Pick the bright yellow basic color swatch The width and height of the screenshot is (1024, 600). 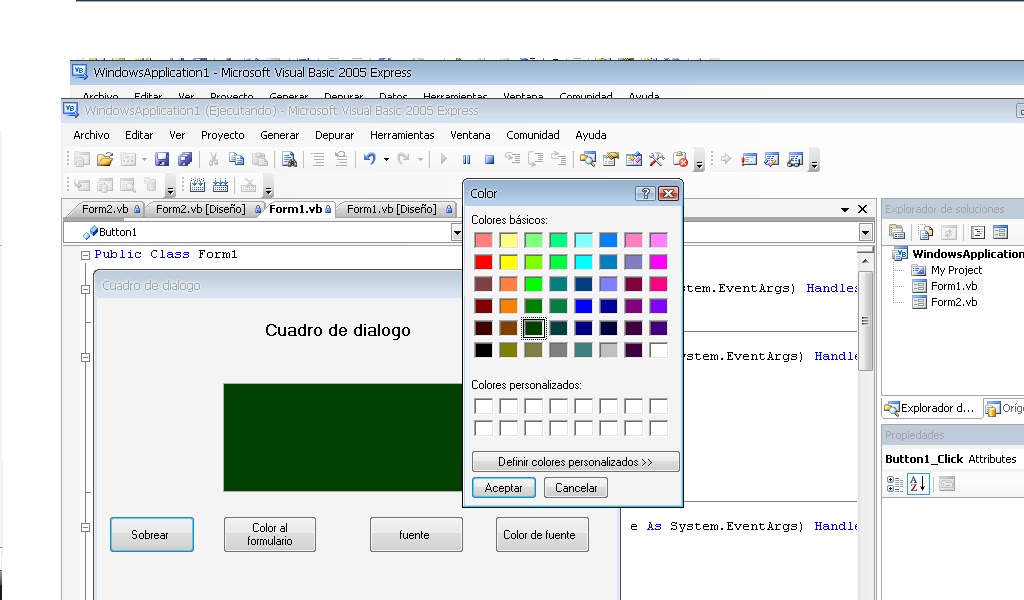point(508,262)
